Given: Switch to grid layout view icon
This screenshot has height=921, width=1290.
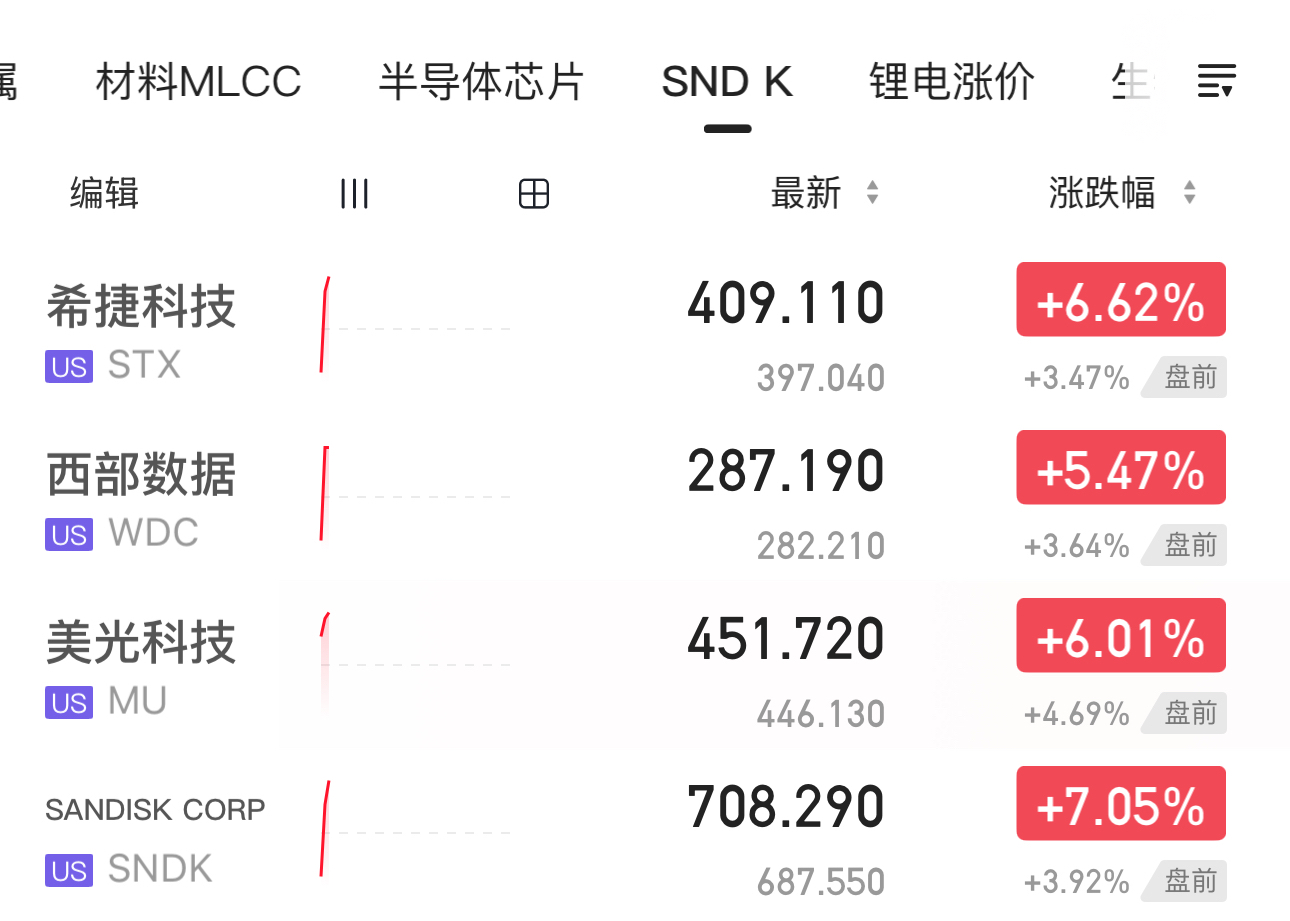Looking at the screenshot, I should click(534, 193).
